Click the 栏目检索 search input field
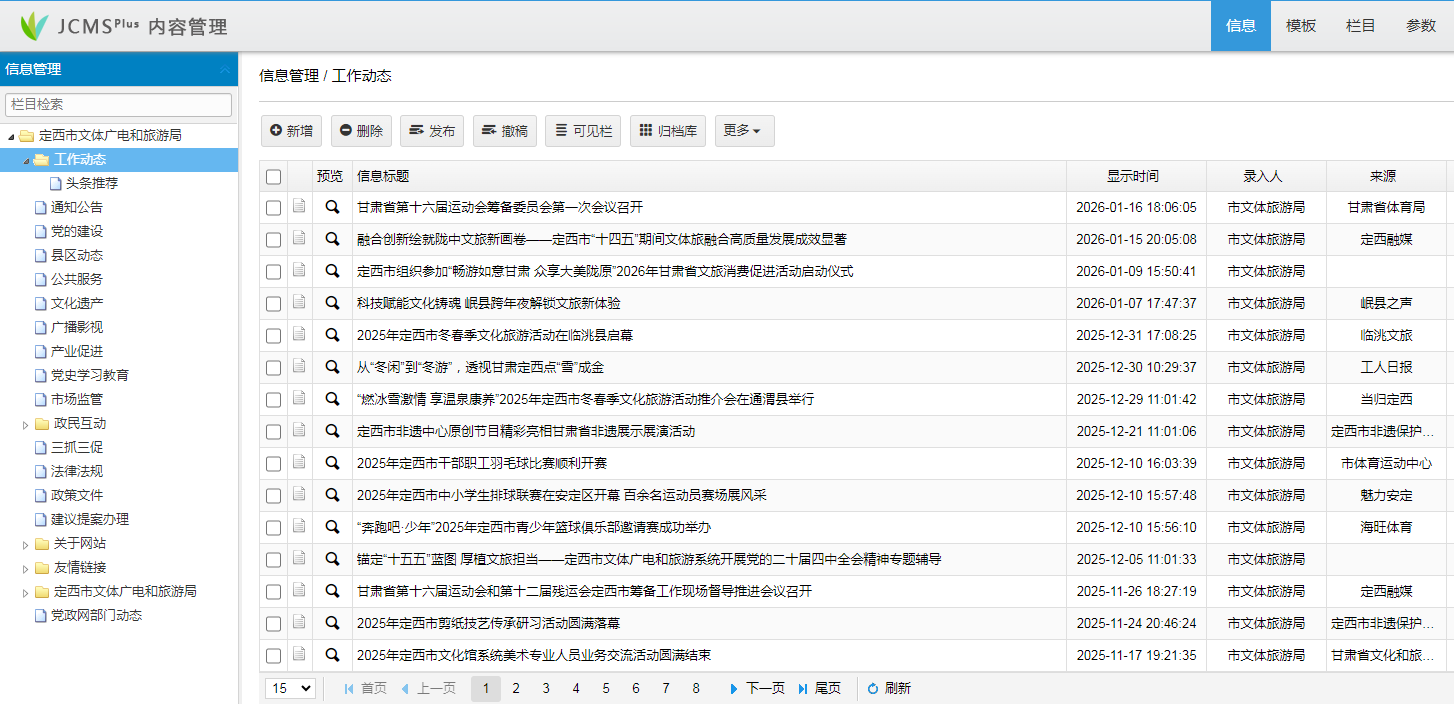This screenshot has width=1454, height=704. pyautogui.click(x=118, y=104)
